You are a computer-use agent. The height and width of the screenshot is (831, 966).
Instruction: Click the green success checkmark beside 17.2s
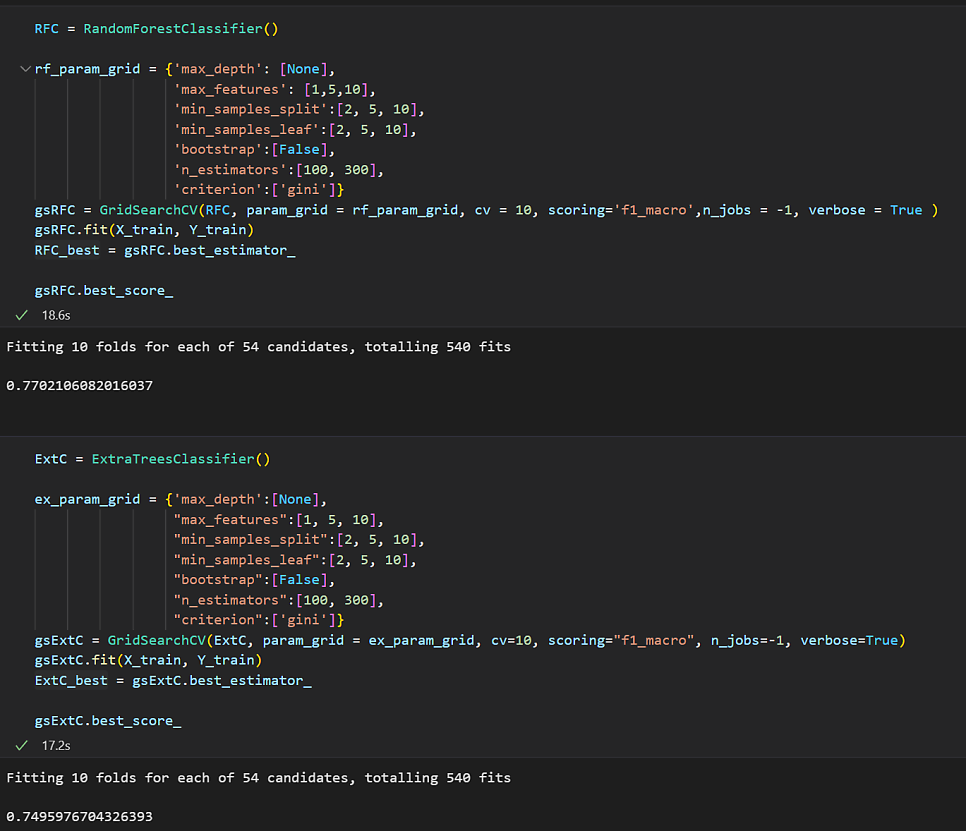tap(22, 746)
